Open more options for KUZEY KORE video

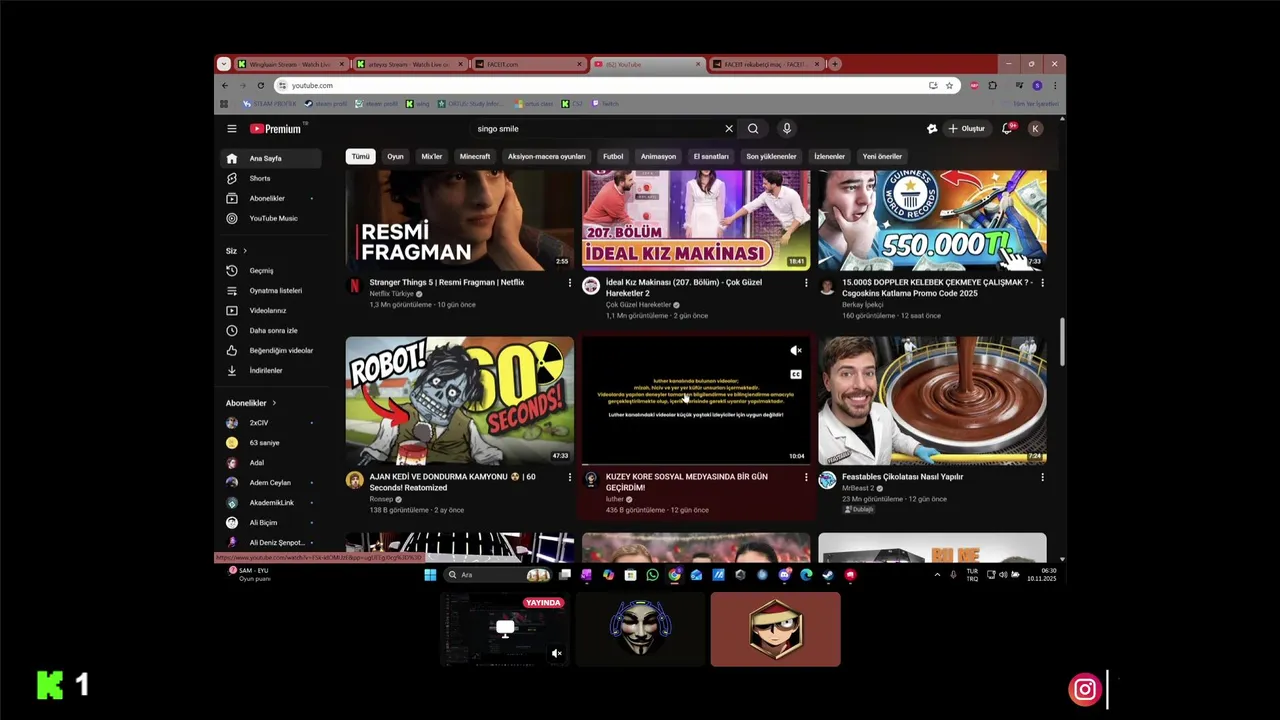tap(806, 477)
